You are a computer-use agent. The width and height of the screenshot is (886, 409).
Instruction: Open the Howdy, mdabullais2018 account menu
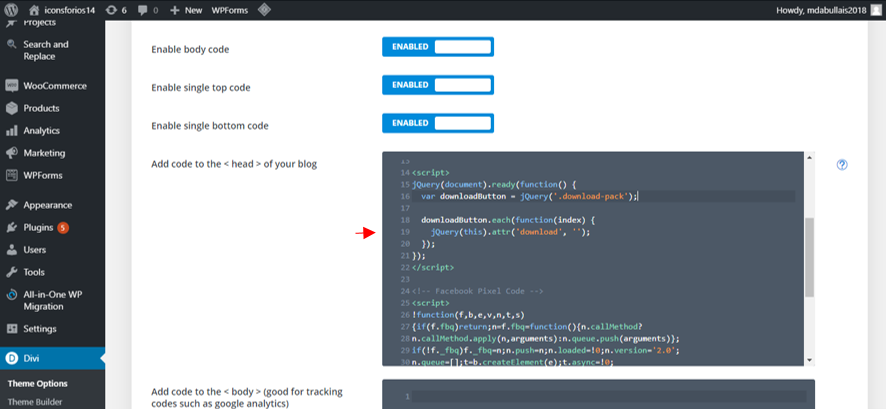[826, 10]
